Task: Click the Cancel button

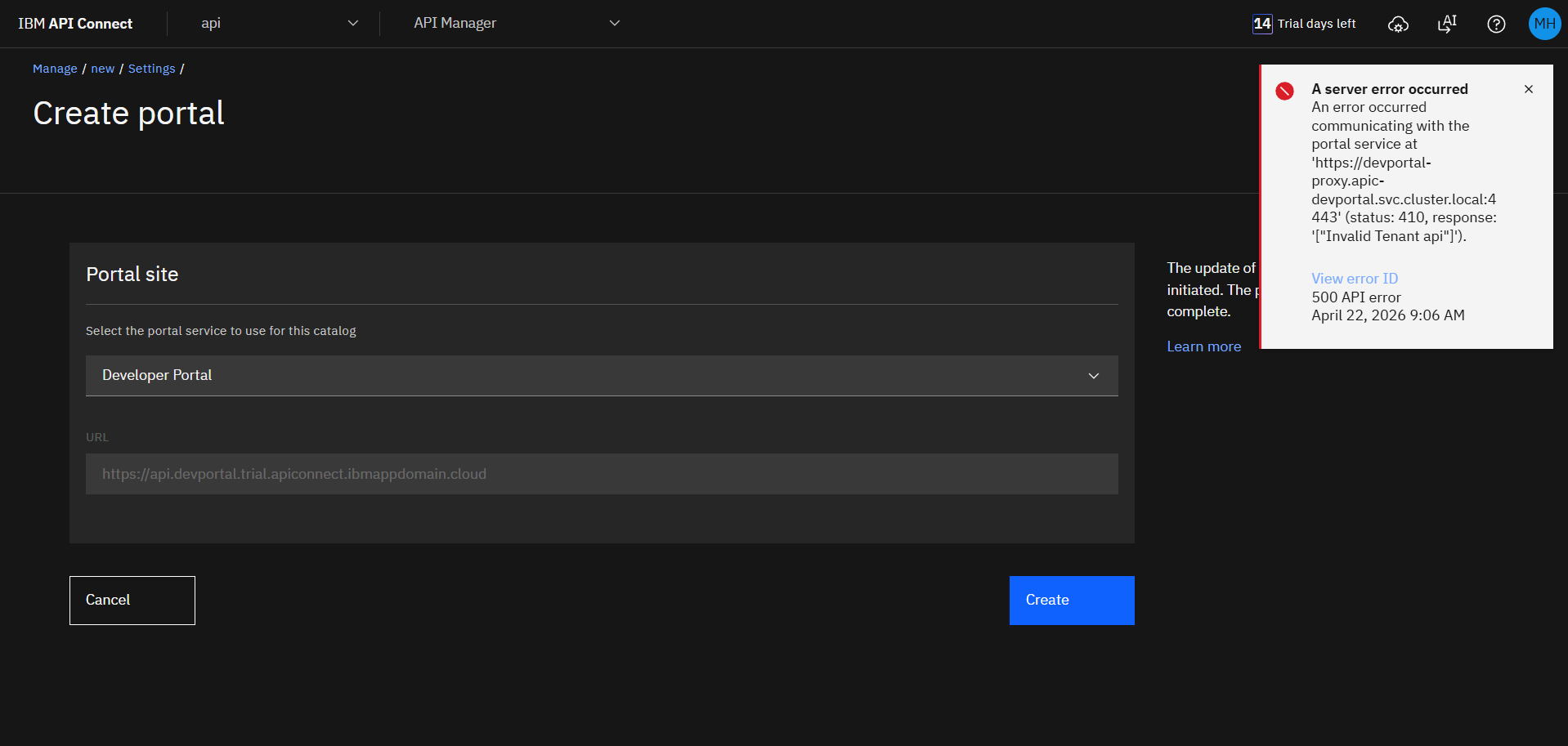Action: tap(132, 601)
